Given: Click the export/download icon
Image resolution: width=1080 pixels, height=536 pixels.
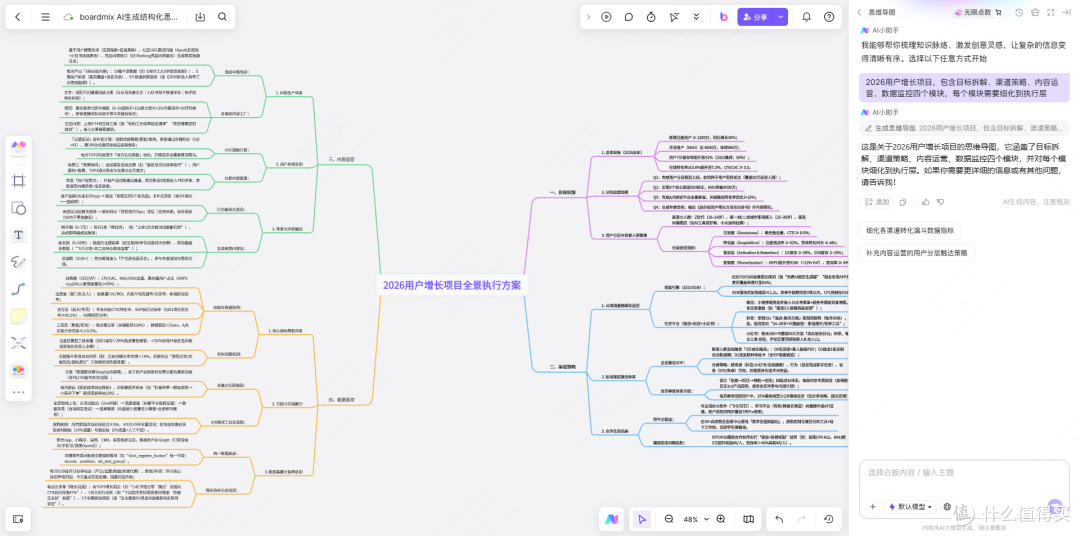Looking at the screenshot, I should [200, 17].
